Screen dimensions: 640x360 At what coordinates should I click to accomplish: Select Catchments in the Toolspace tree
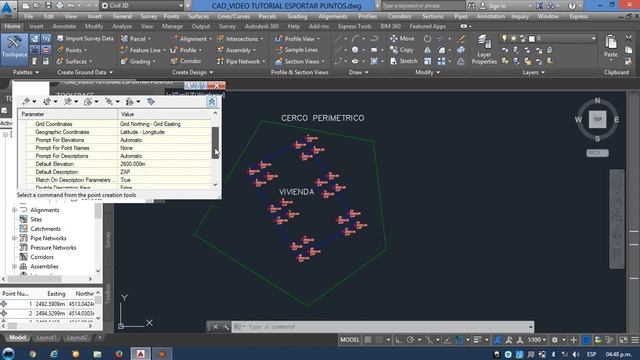click(x=45, y=229)
